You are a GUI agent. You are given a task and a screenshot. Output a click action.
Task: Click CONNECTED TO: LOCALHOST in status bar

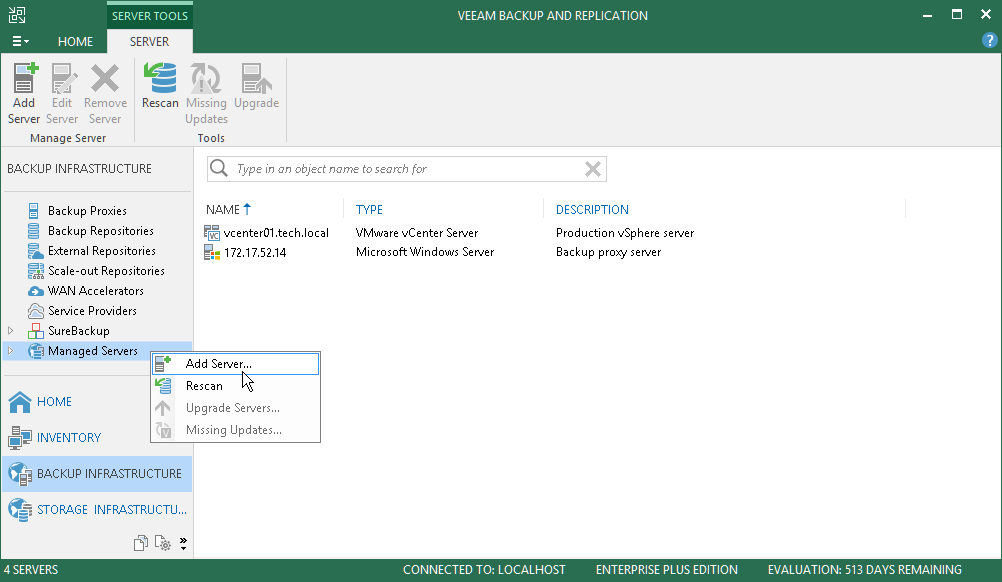point(484,570)
